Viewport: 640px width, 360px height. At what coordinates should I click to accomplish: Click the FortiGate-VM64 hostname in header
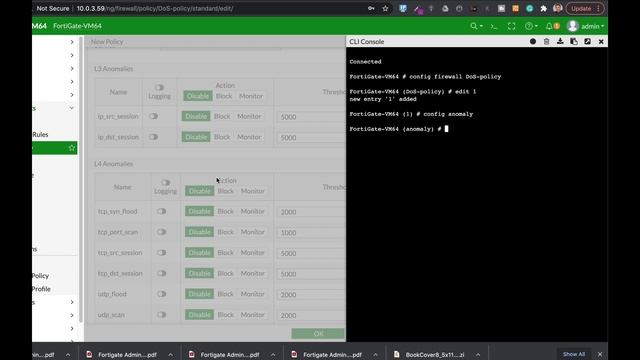coord(77,26)
